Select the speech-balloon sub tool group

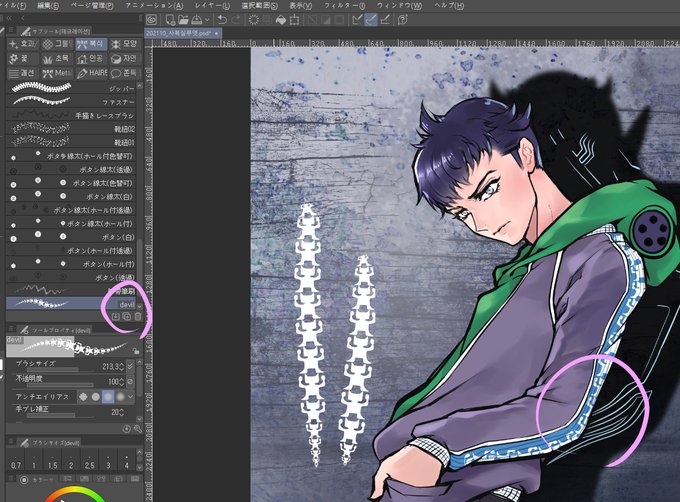[124, 73]
